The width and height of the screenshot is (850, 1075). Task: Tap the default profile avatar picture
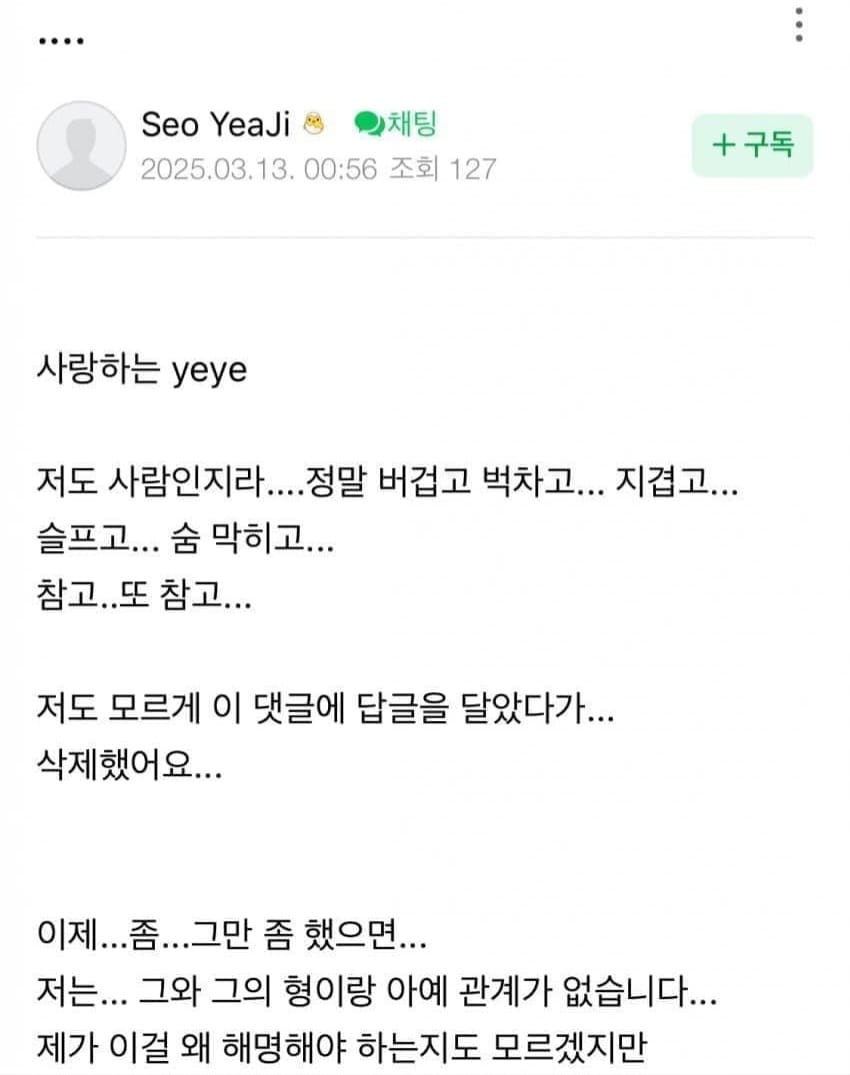tap(81, 146)
